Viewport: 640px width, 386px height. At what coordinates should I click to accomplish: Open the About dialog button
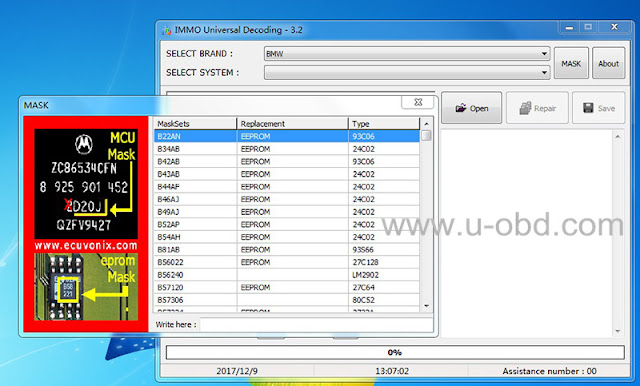[608, 63]
